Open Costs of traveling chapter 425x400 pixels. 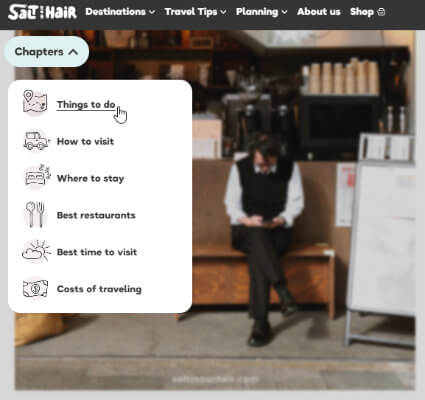99,289
